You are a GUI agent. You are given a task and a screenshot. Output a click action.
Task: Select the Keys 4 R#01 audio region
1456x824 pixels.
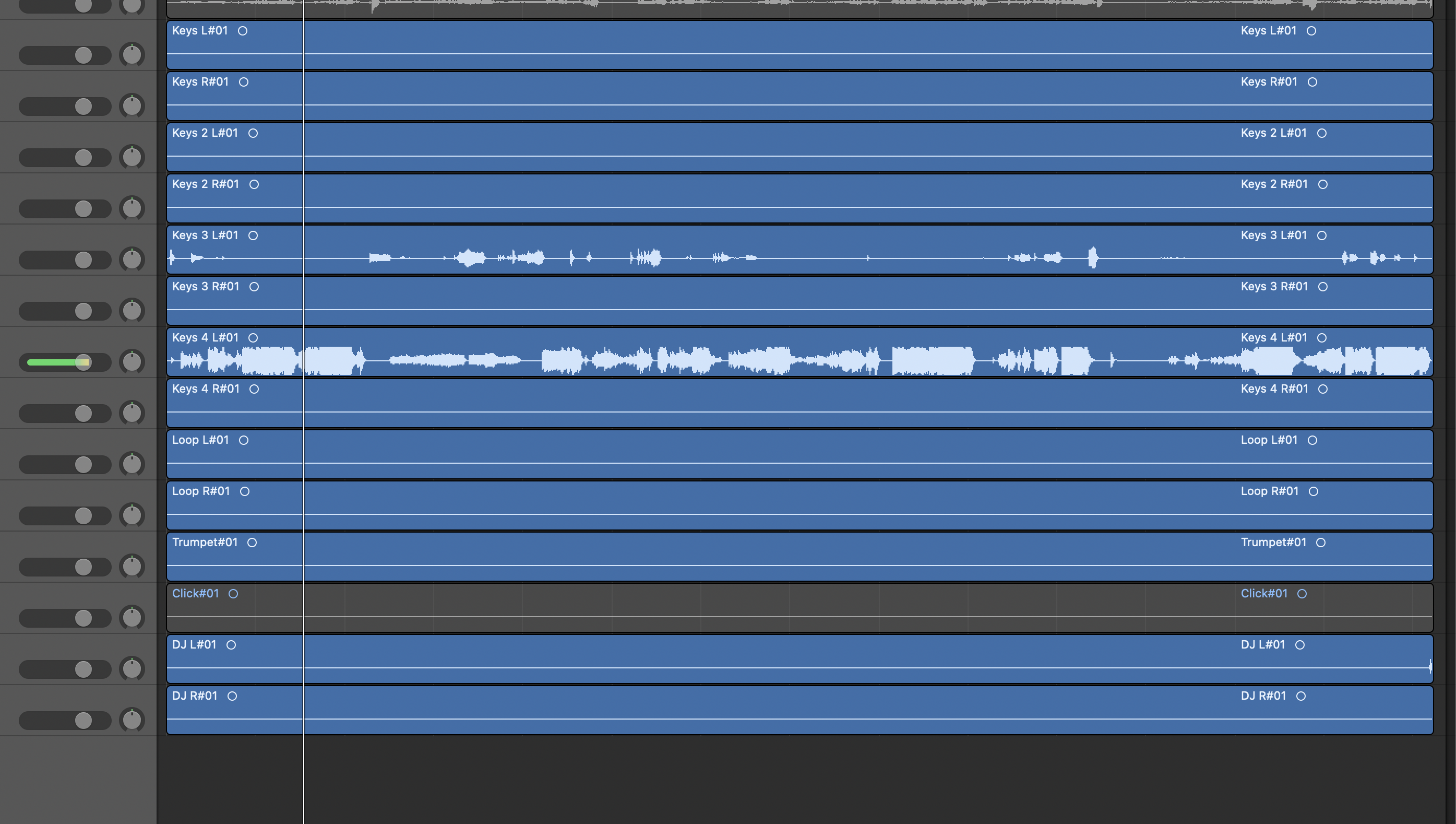click(x=799, y=404)
